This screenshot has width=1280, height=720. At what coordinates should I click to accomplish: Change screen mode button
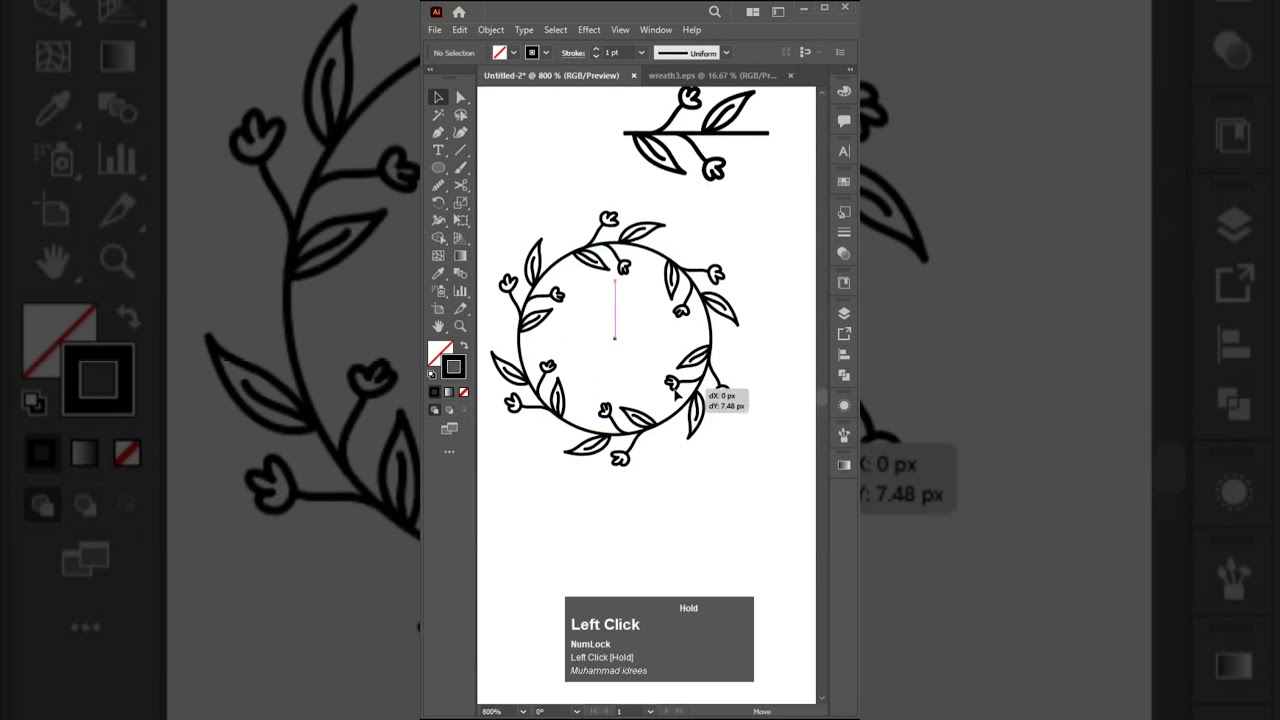coord(449,429)
